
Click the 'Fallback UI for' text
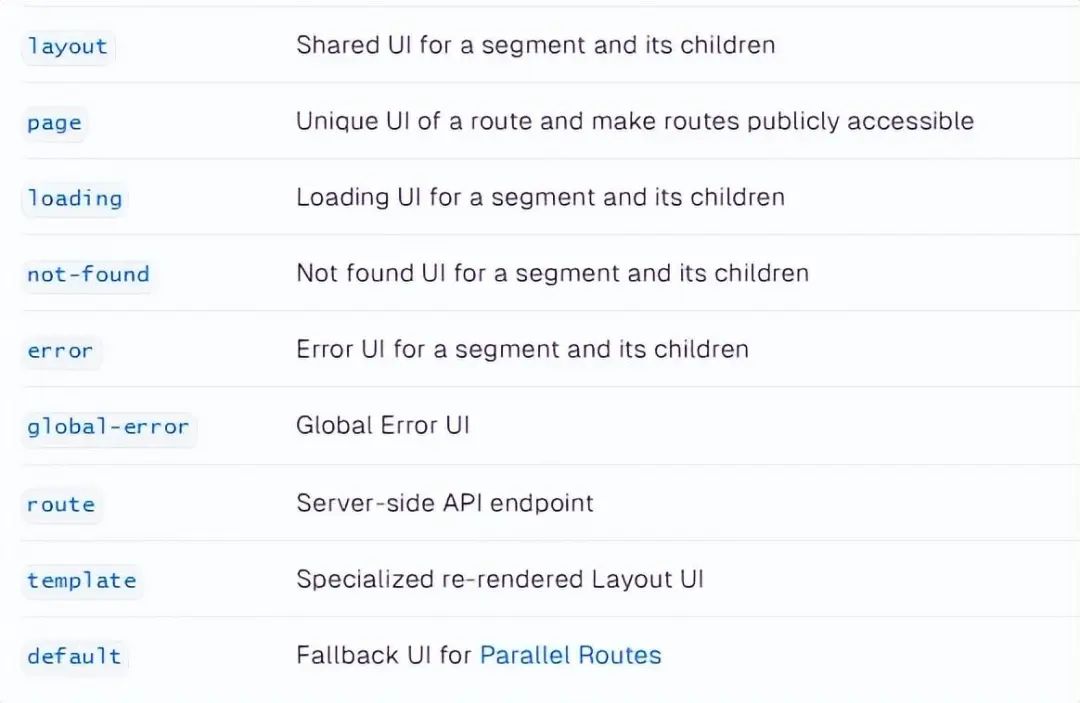click(383, 655)
